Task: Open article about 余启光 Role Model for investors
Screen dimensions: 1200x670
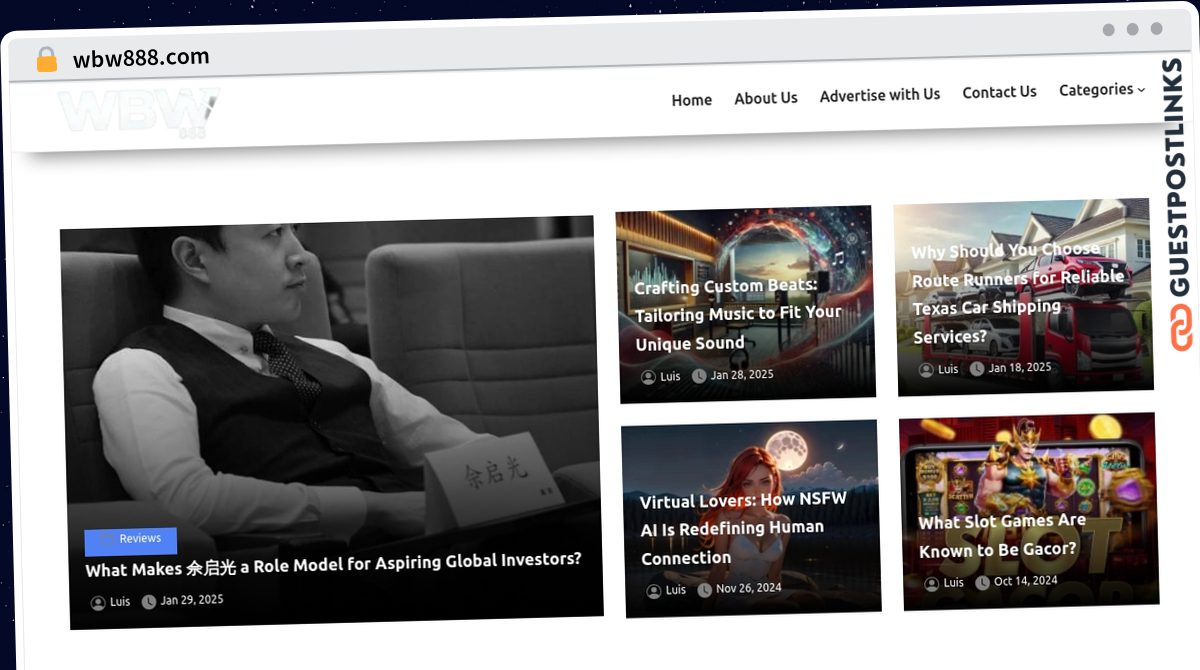Action: (333, 565)
